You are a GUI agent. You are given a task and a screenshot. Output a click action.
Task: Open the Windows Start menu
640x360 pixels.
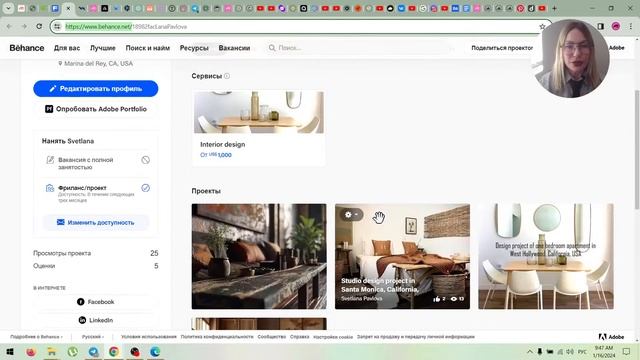point(10,351)
